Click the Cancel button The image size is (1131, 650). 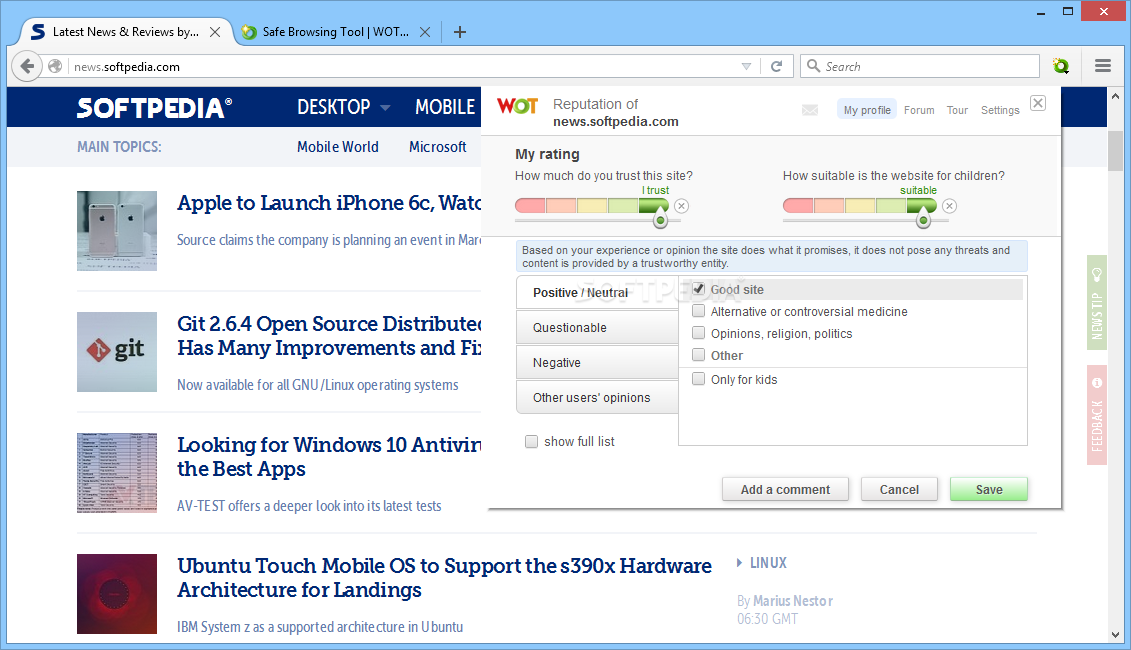(899, 489)
